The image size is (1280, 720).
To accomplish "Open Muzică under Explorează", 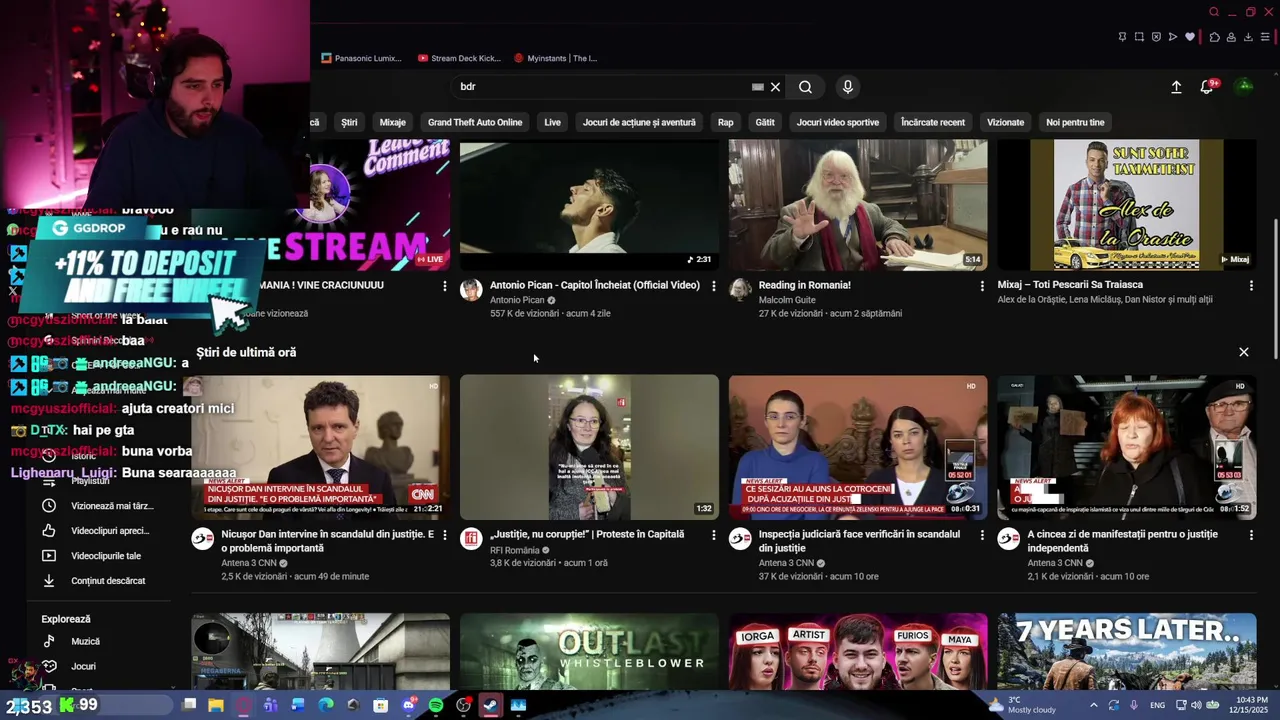I will [70, 641].
